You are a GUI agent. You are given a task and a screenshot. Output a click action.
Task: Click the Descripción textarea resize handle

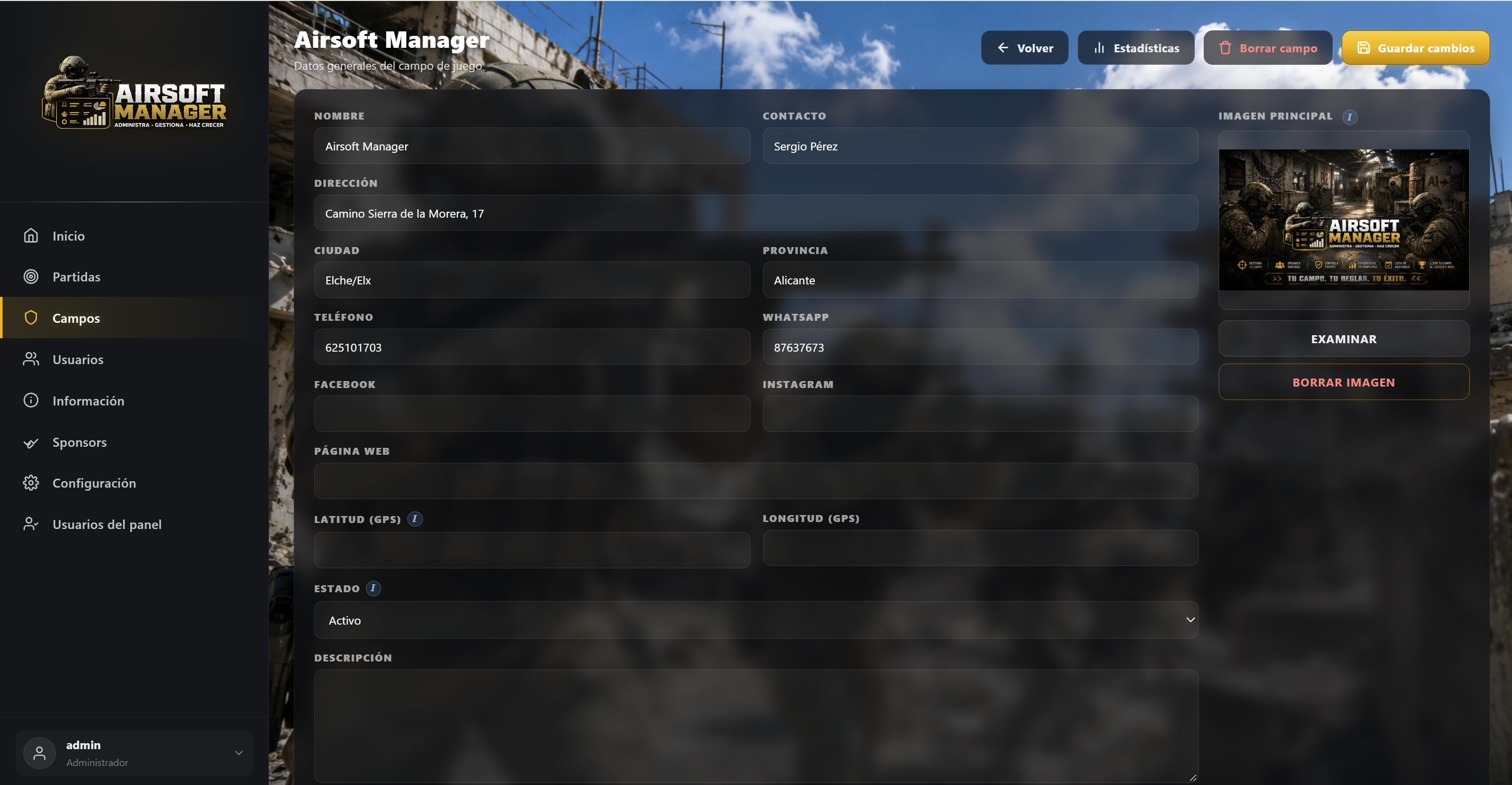click(x=1192, y=778)
